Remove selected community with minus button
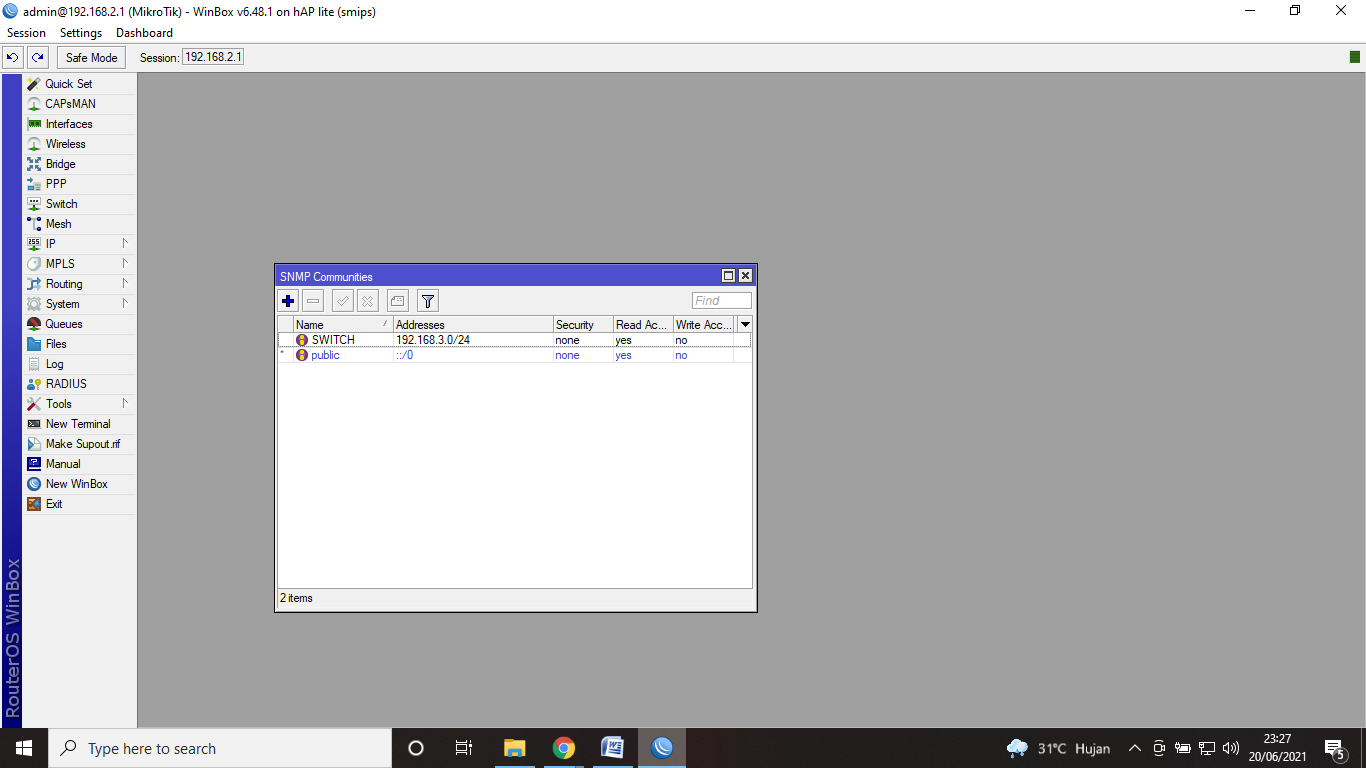Image resolution: width=1366 pixels, height=768 pixels. pyautogui.click(x=313, y=301)
